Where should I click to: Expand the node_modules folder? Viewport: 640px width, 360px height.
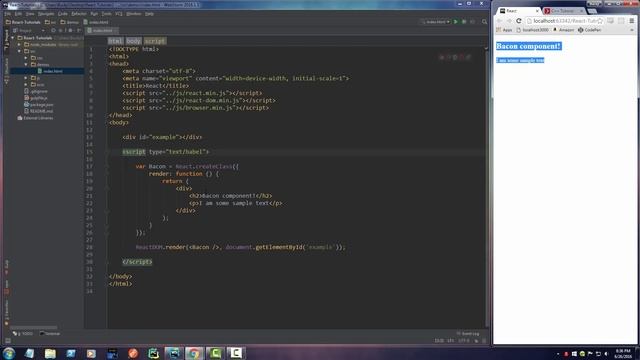tap(20, 44)
